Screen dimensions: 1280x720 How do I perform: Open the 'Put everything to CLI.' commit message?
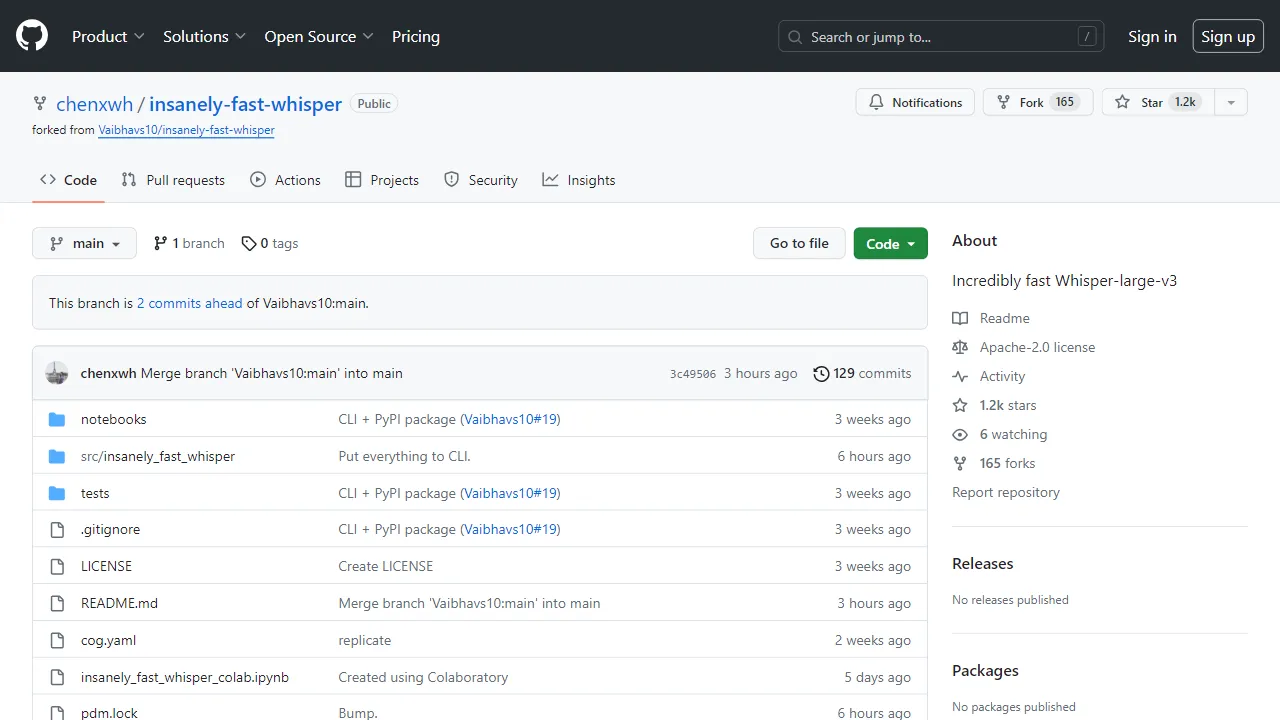(x=404, y=456)
